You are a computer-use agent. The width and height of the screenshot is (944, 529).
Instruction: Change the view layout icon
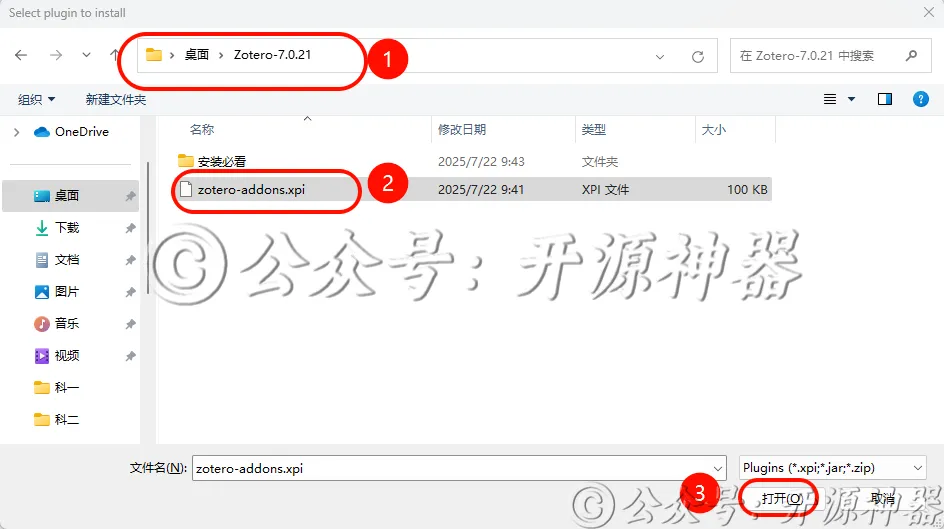(x=830, y=99)
